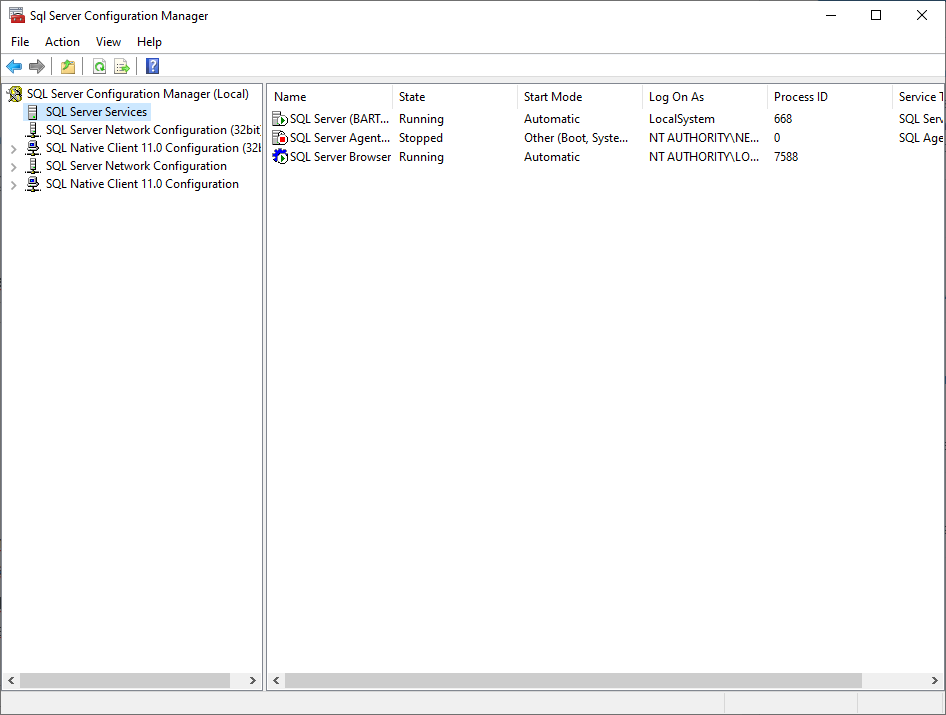Click the stopped SQL Server Agent service icon
The image size is (946, 715).
click(280, 138)
